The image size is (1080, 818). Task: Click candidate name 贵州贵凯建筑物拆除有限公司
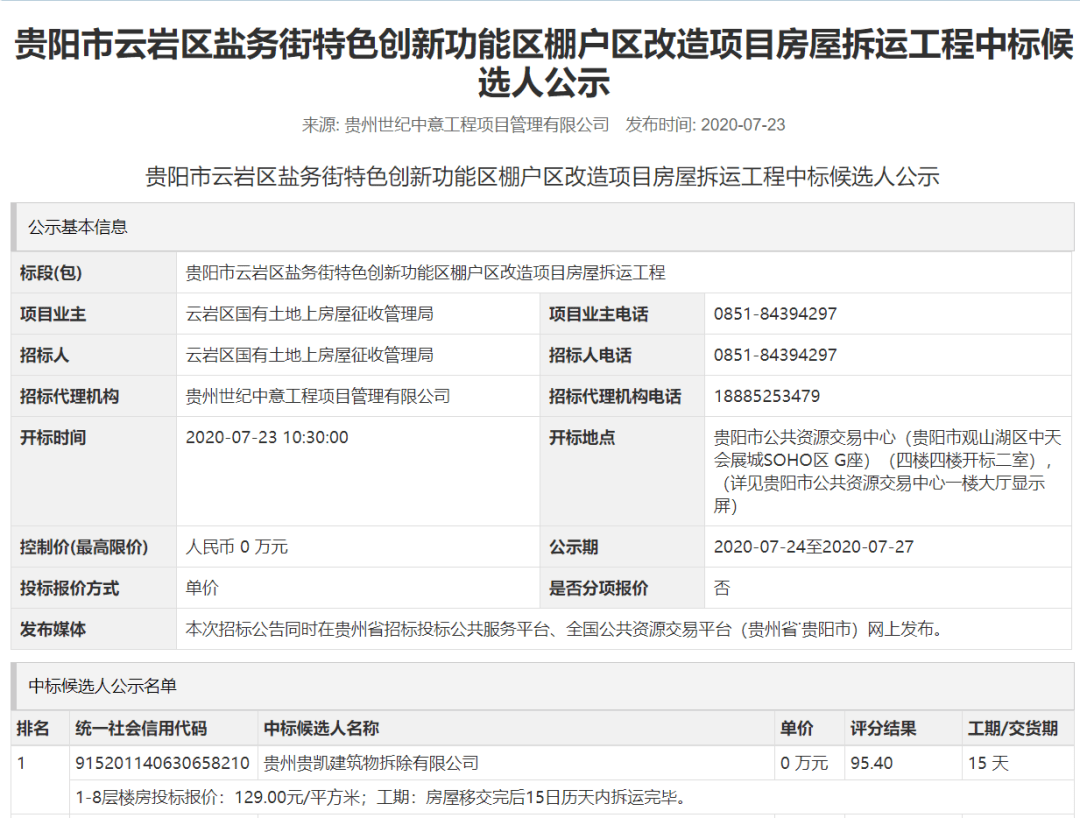click(371, 763)
